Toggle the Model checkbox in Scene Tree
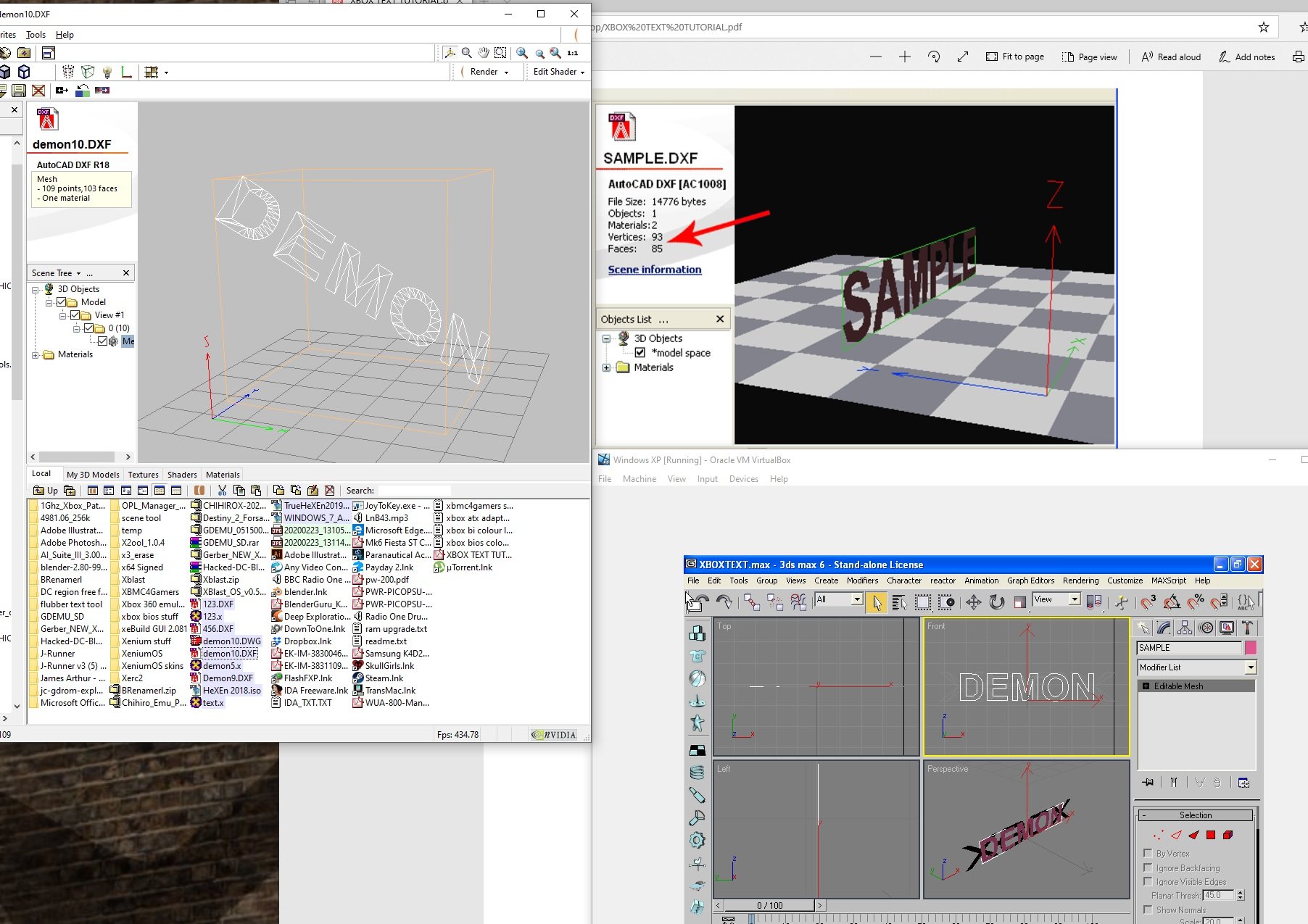 (62, 302)
